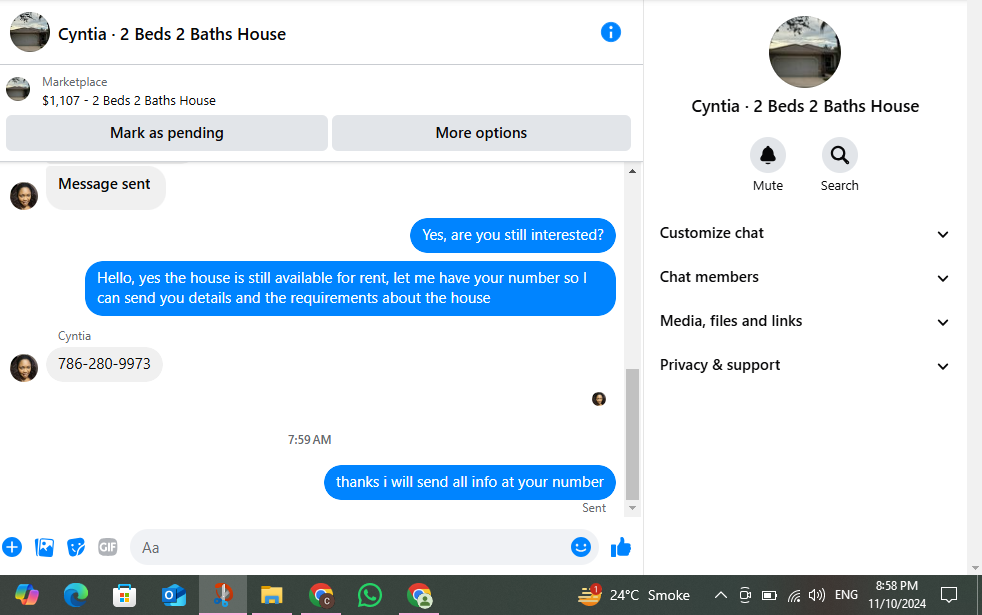Viewport: 982px width, 615px height.
Task: Click the Aa message input field
Action: tap(351, 547)
